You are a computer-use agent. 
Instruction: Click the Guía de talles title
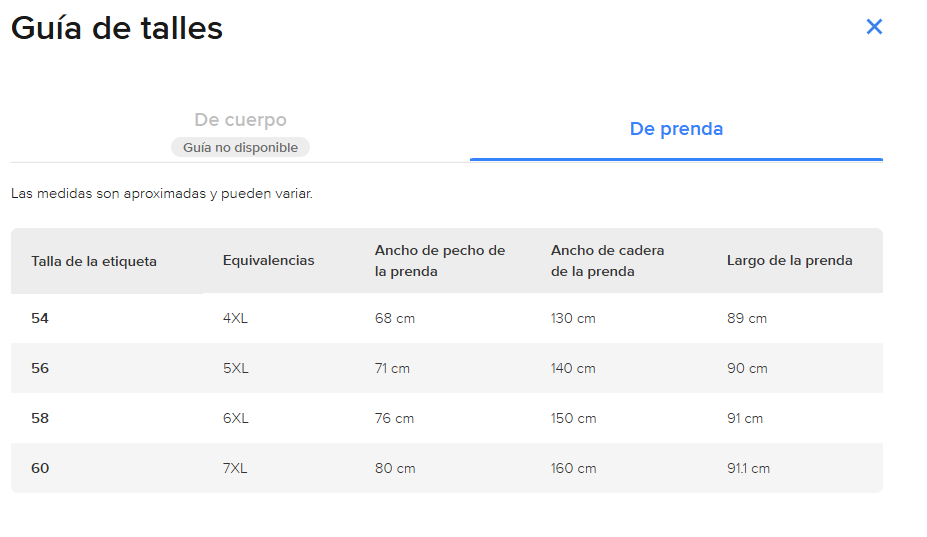click(117, 28)
